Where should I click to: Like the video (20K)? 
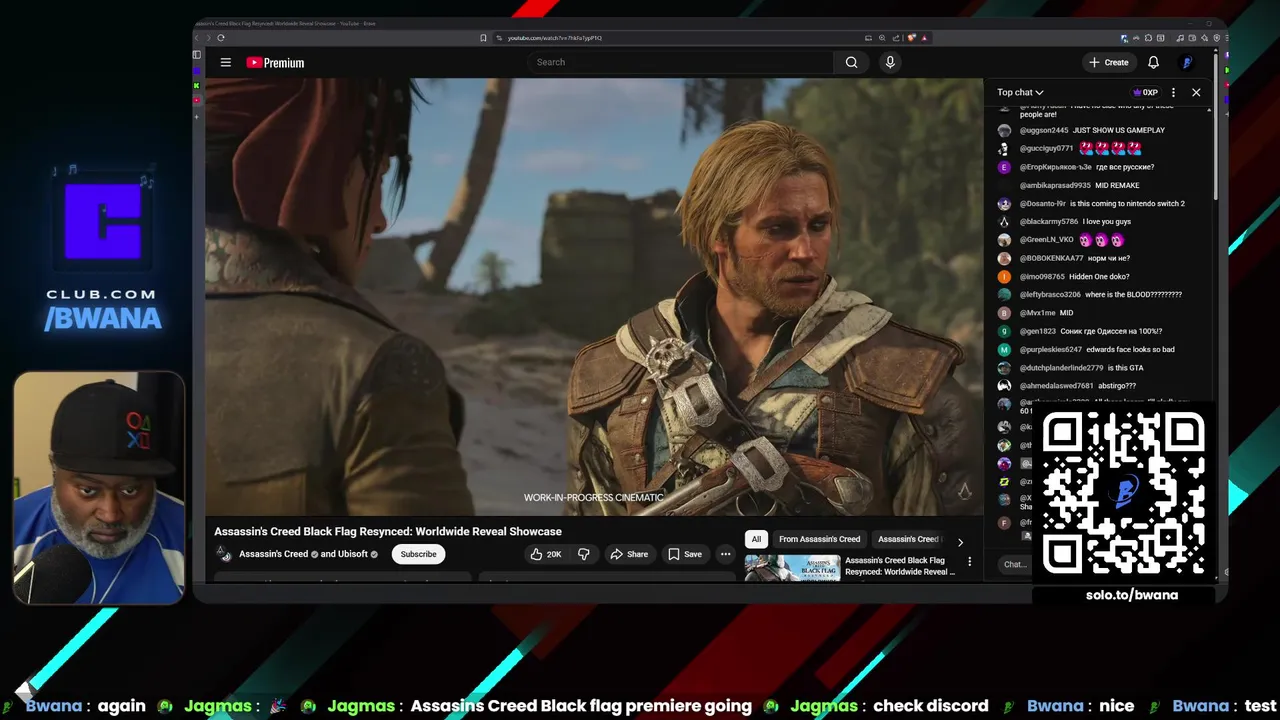click(546, 554)
